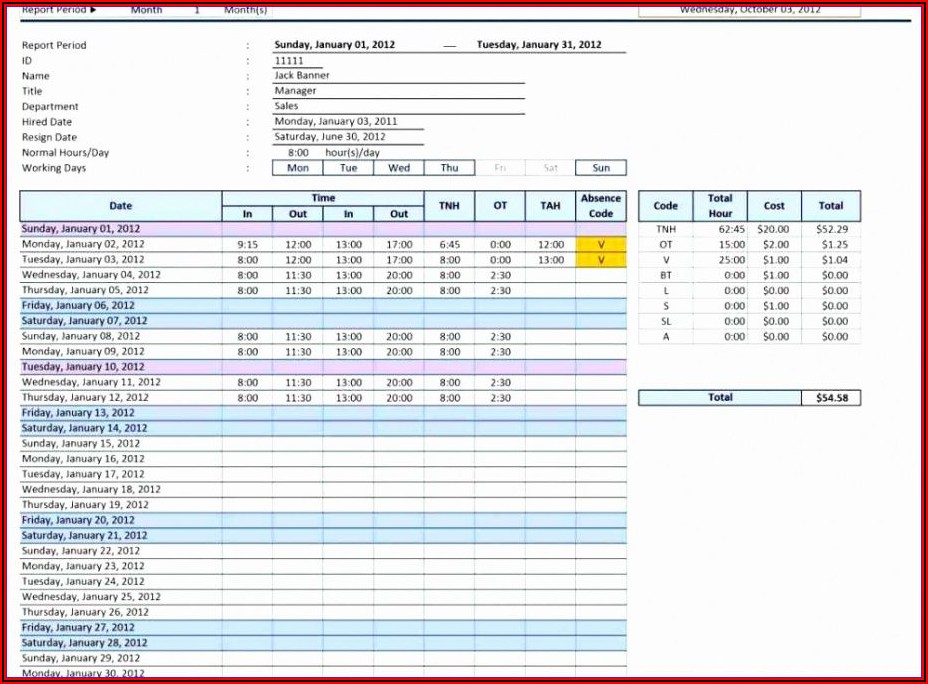Enable the greyed-out Fri working day
This screenshot has height=684, width=928.
[x=500, y=168]
